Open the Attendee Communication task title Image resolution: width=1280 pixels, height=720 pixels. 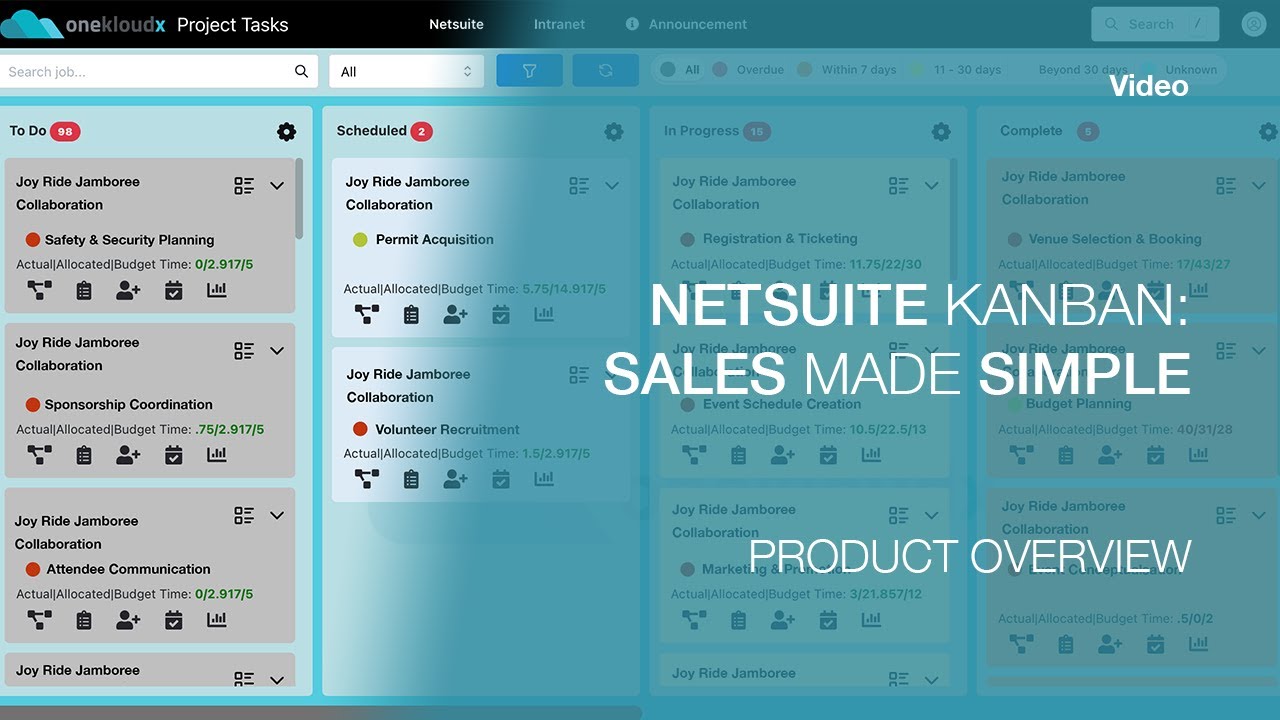tap(128, 569)
